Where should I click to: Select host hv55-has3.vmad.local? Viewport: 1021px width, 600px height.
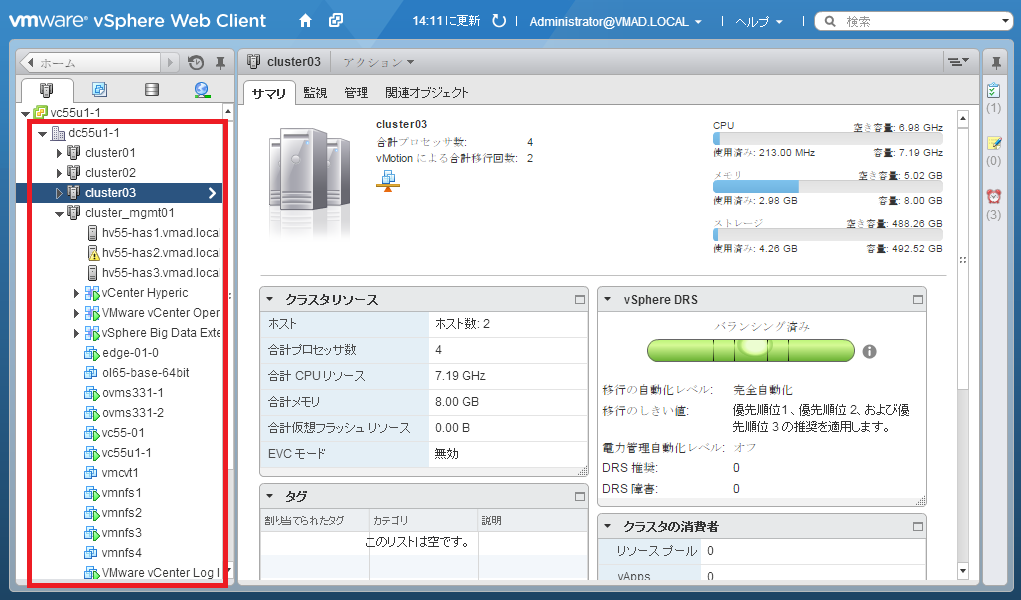pyautogui.click(x=153, y=272)
